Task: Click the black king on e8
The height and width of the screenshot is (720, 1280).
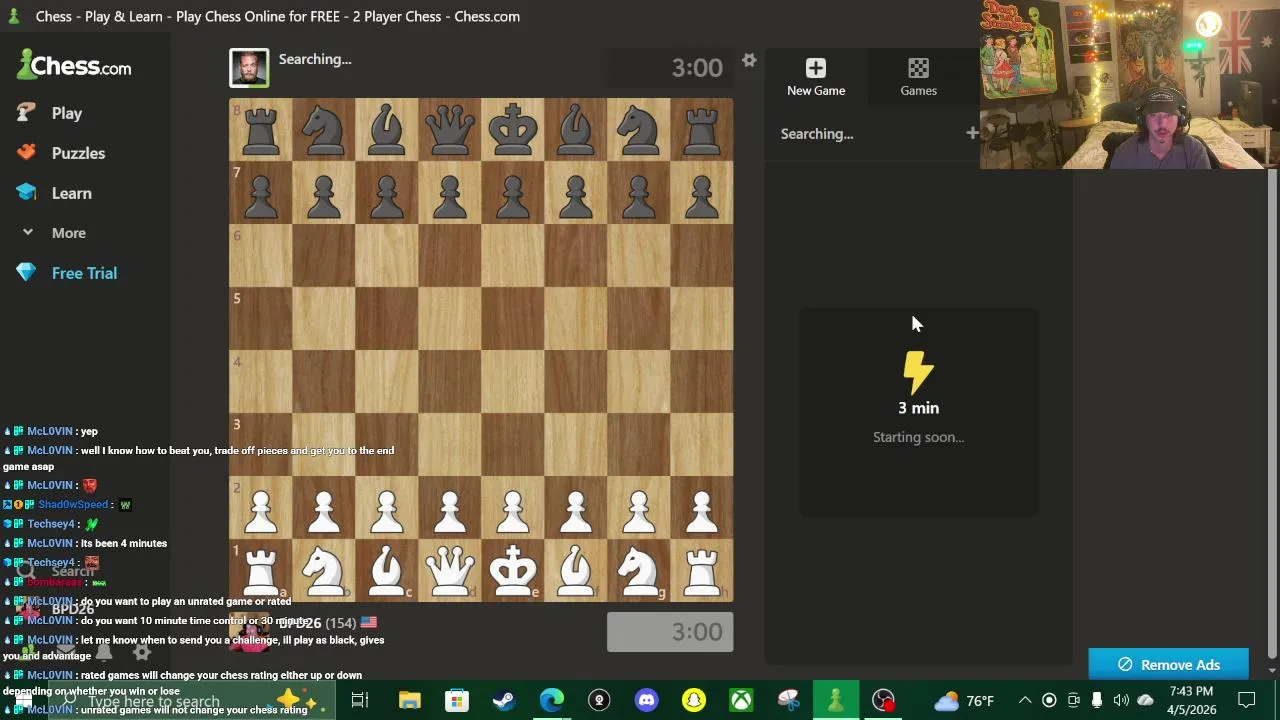Action: click(x=513, y=129)
